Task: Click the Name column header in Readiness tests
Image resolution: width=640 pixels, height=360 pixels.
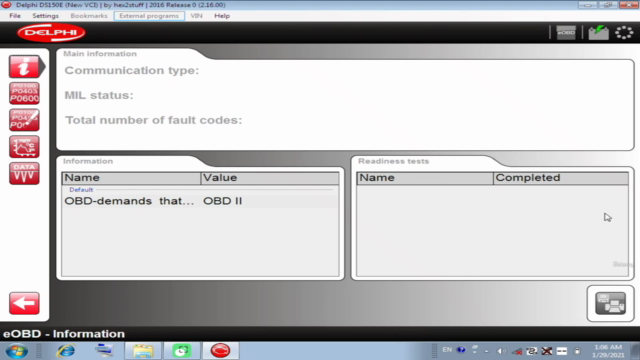Action: click(425, 178)
